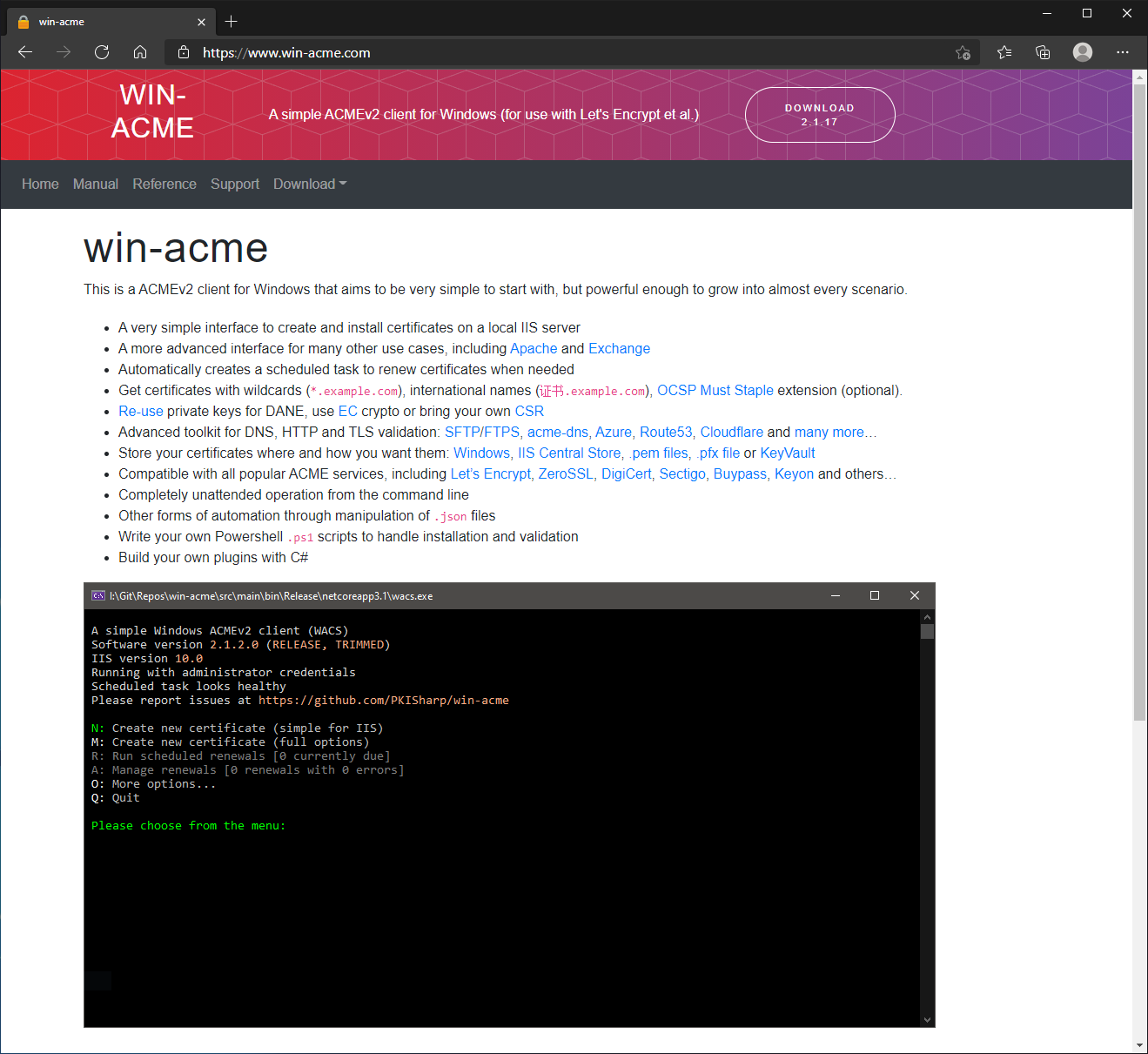Click the .ps1 code text
The width and height of the screenshot is (1148, 1054).
coord(300,537)
